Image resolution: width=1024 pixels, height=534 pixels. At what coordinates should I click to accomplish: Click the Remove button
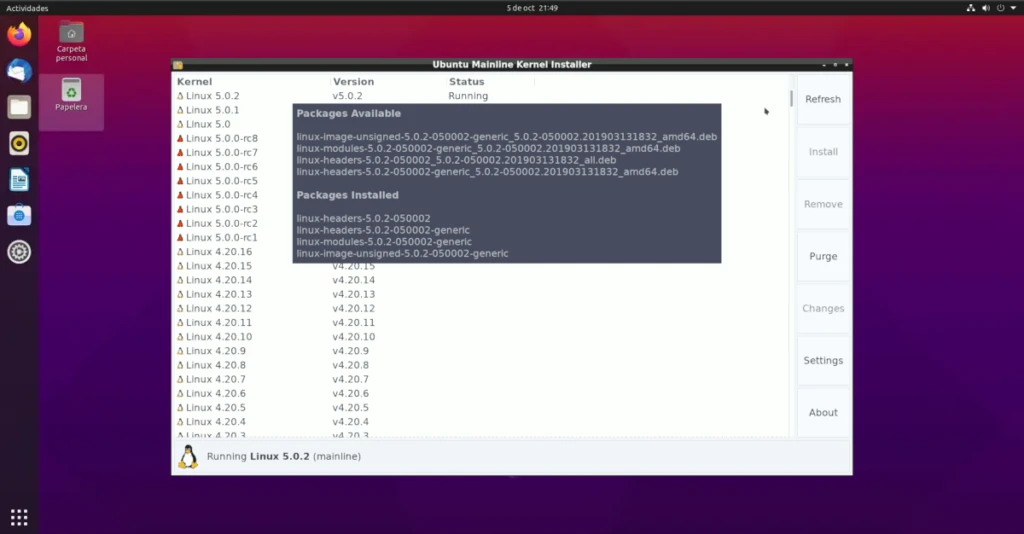[x=823, y=204]
